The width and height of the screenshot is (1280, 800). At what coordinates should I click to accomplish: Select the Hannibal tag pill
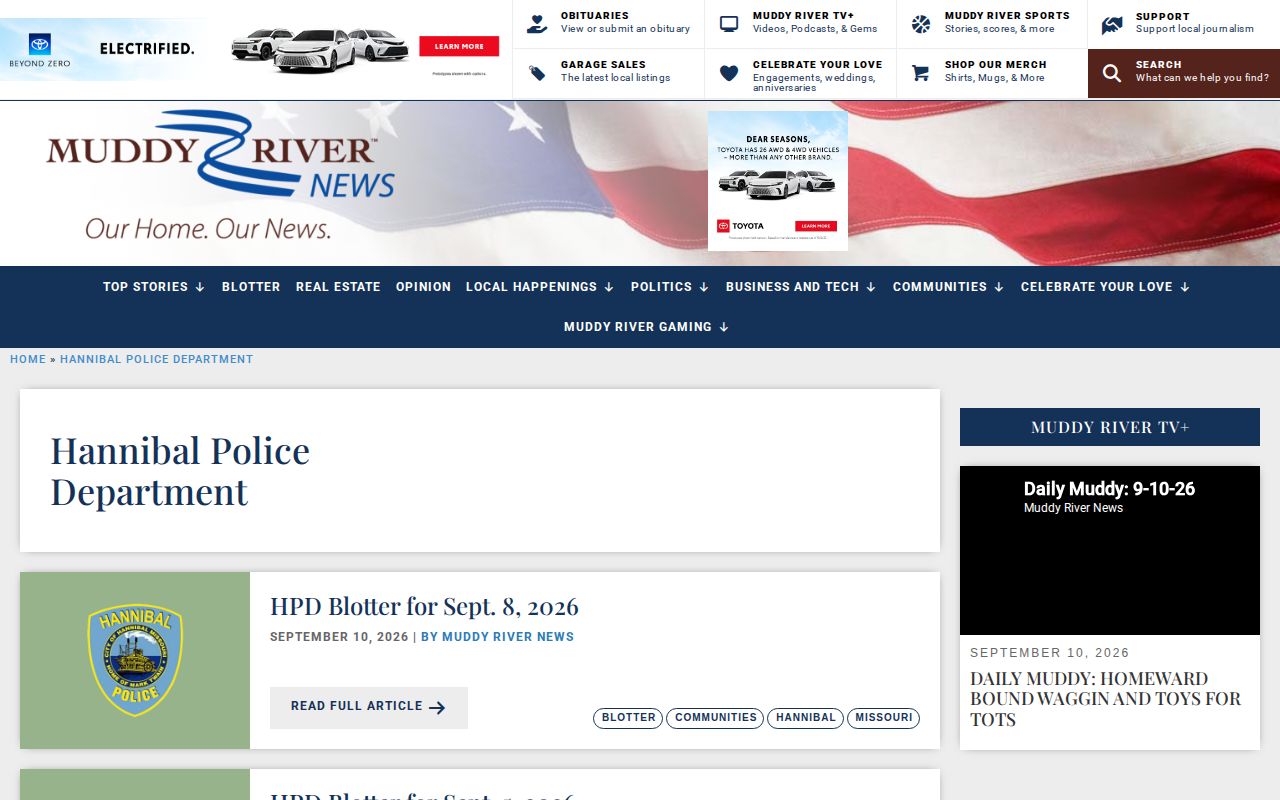click(x=805, y=718)
